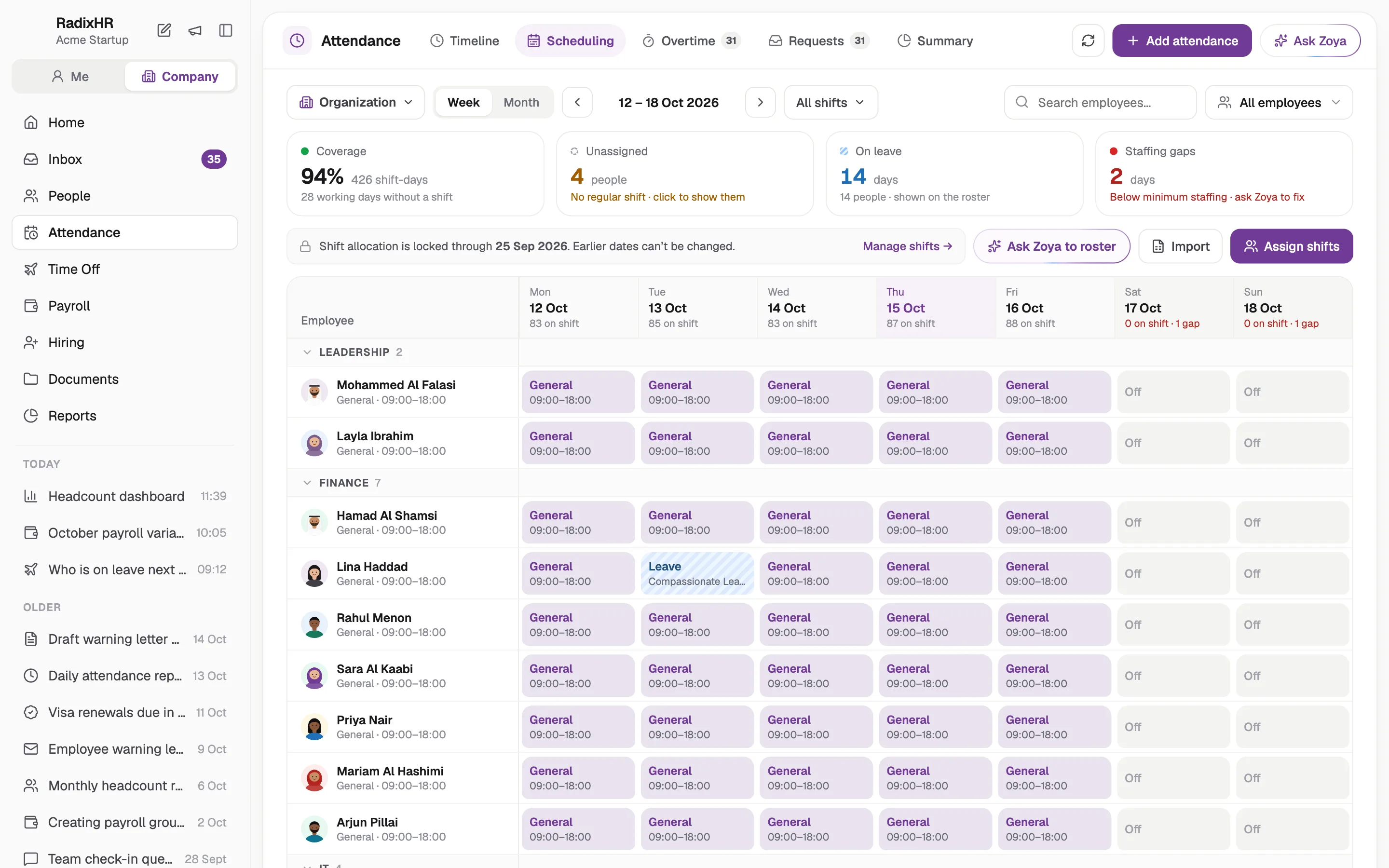The width and height of the screenshot is (1389, 868).
Task: Open Organization dropdown
Action: coord(356,102)
